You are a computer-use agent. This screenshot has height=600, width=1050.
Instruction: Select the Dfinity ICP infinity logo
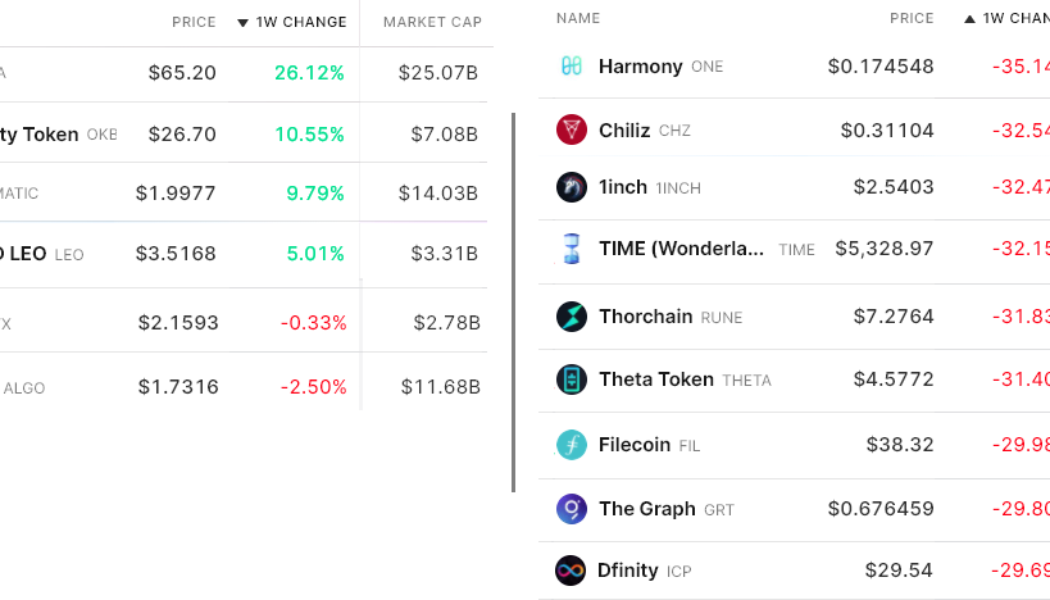click(571, 570)
